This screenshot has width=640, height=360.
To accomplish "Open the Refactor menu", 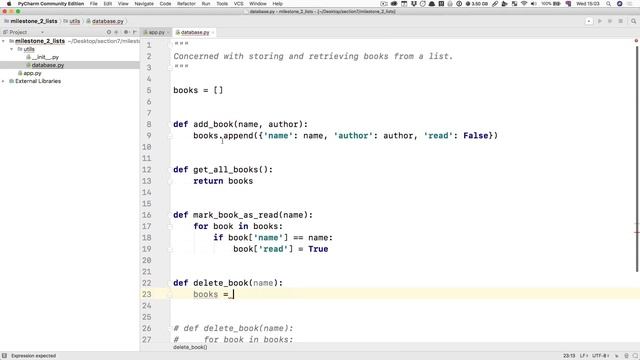I will coord(186,4).
